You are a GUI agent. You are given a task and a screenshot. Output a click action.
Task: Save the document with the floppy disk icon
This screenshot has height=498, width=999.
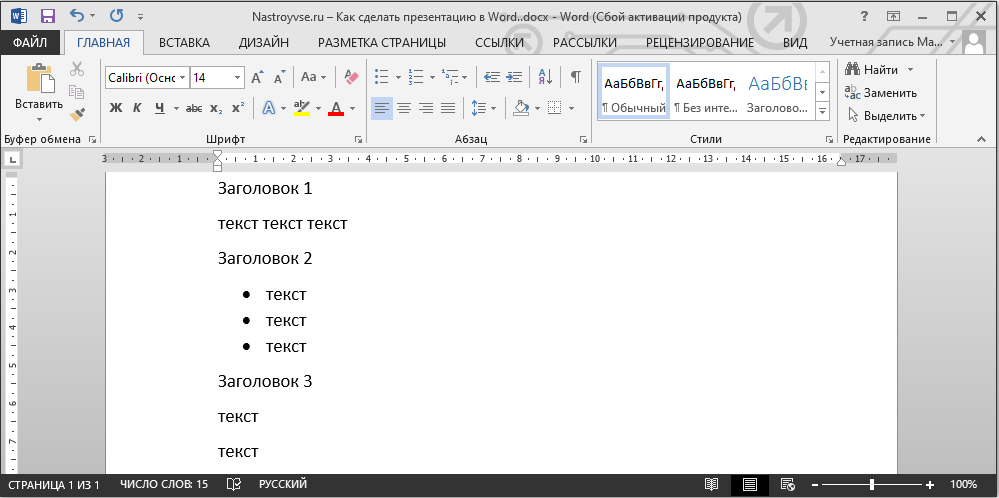click(x=47, y=16)
